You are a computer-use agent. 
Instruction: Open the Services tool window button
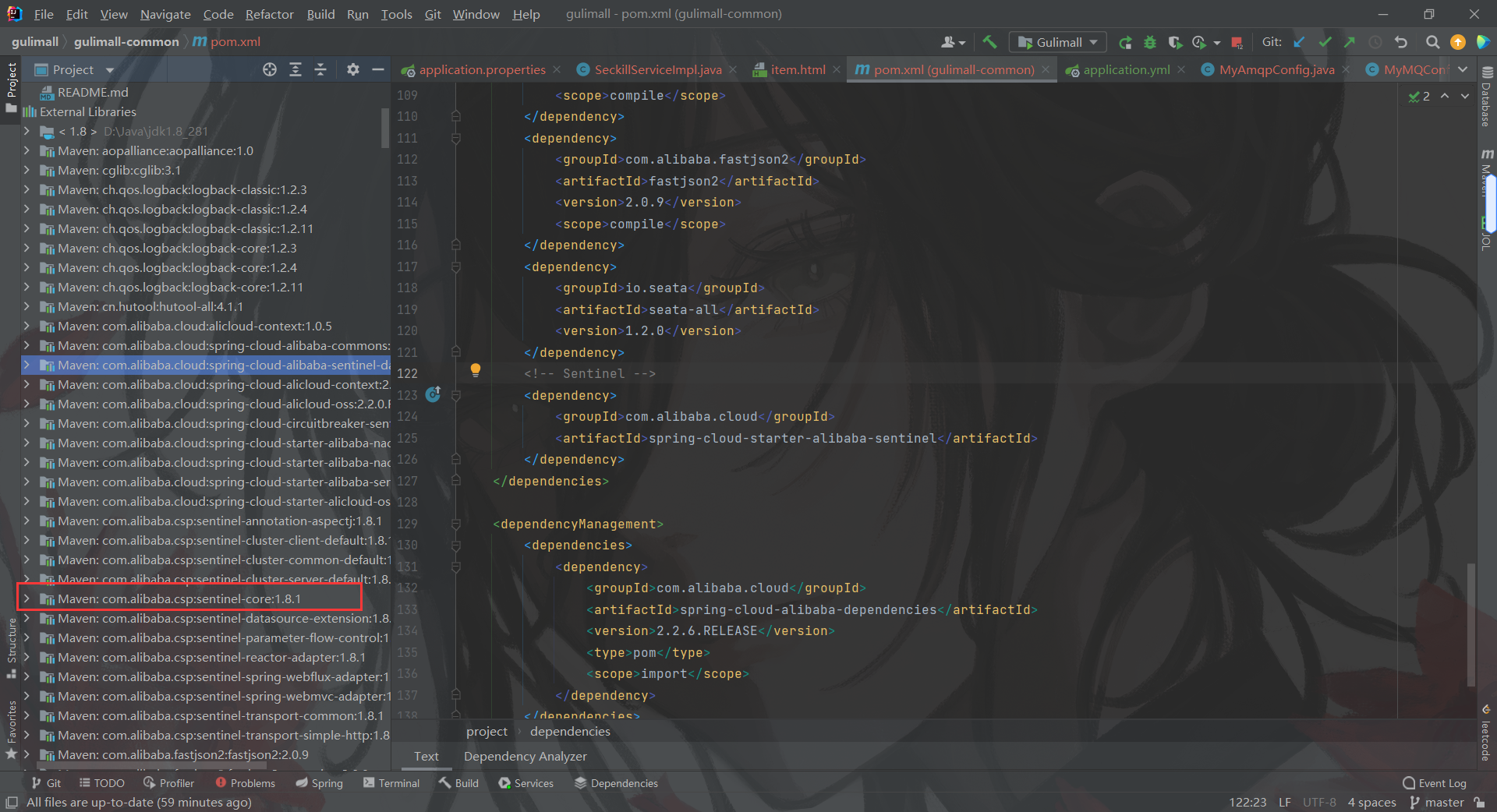point(526,783)
